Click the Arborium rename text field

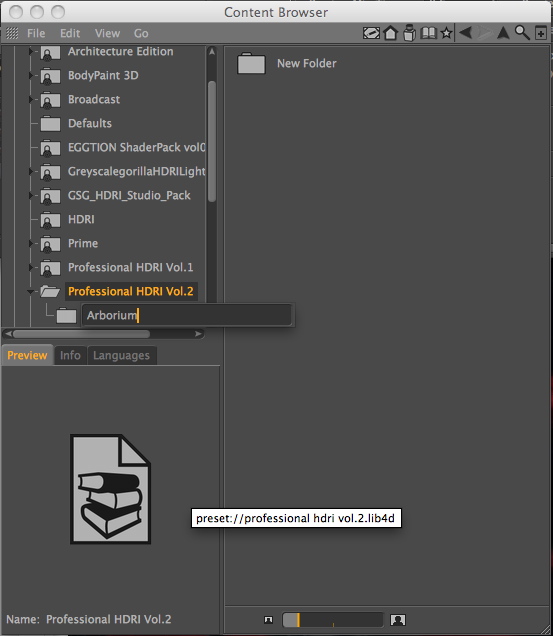187,315
